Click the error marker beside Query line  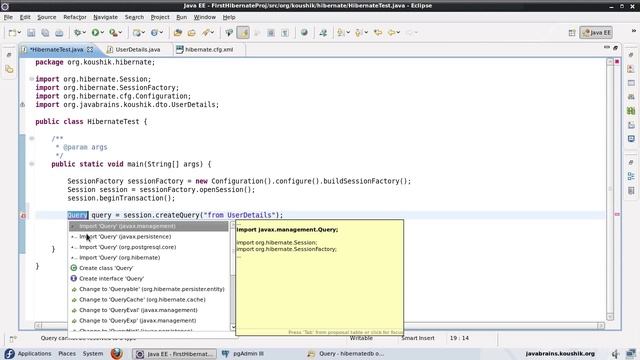coord(23,215)
